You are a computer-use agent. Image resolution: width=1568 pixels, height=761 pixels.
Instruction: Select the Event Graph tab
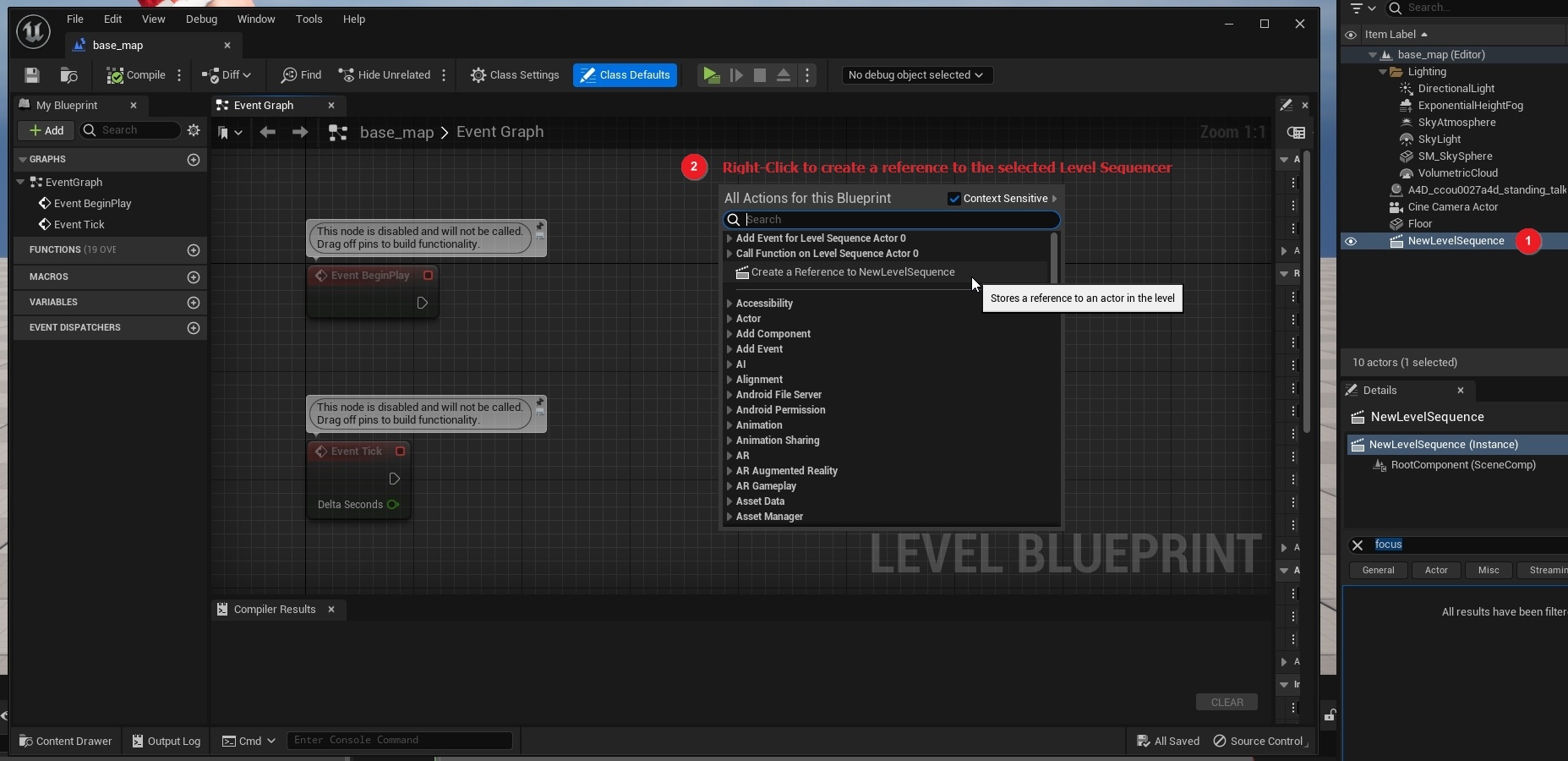point(264,106)
